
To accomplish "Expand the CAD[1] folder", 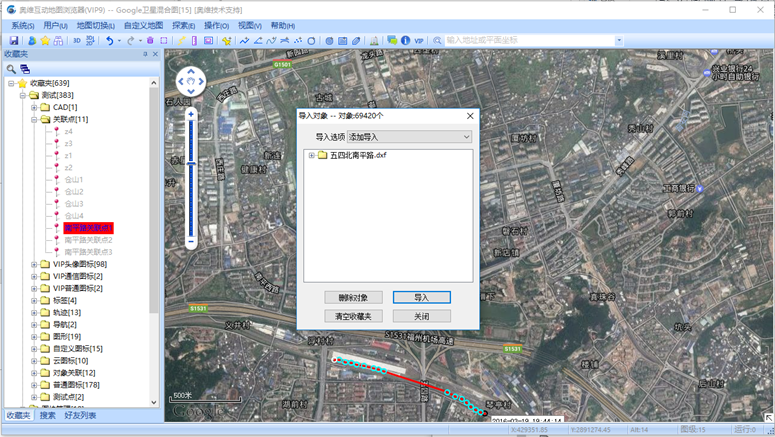I will (34, 107).
